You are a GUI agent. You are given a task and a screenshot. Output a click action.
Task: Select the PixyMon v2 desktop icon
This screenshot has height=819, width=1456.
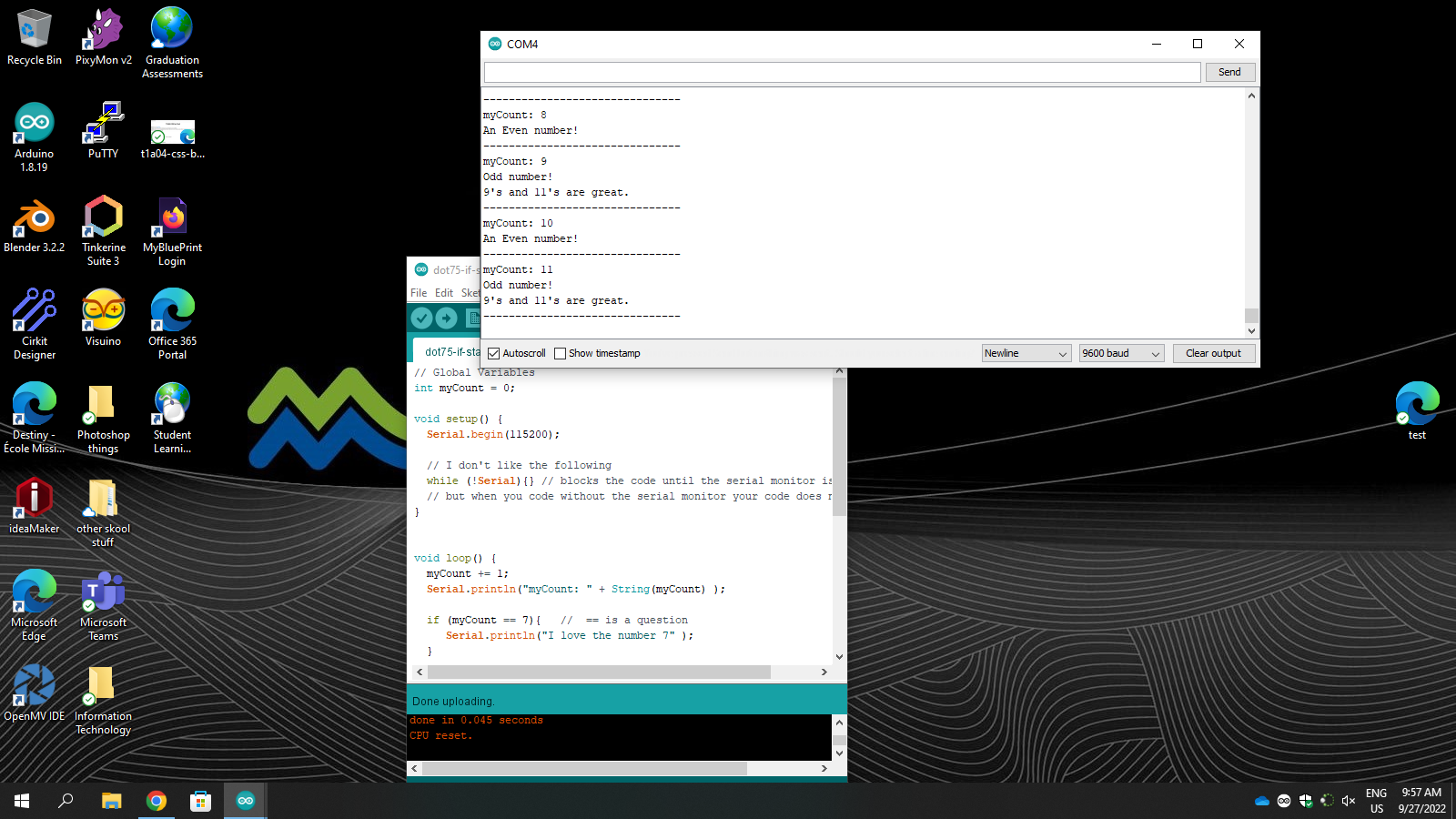point(104,37)
